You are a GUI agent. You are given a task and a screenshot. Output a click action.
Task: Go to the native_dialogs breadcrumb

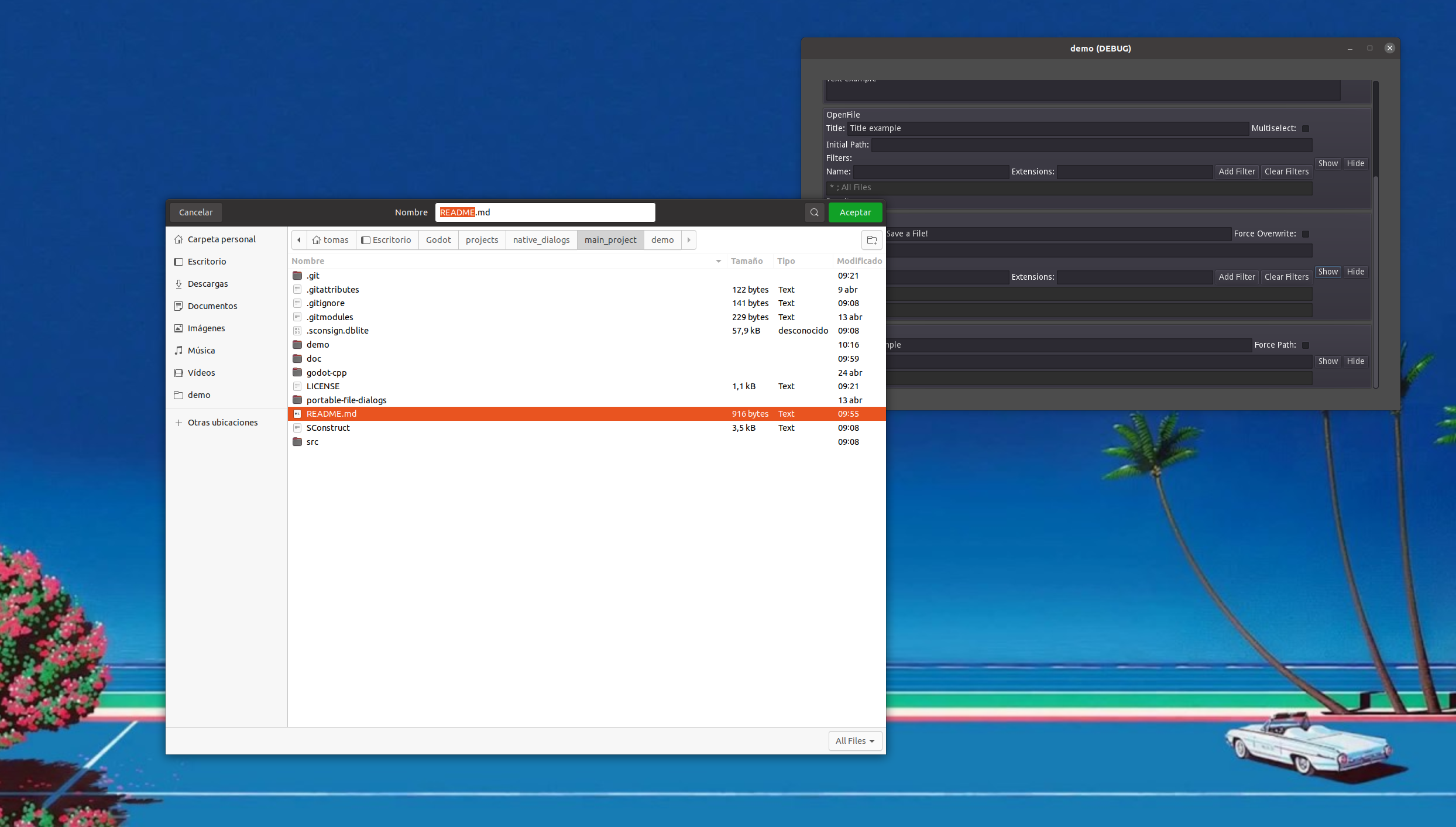[541, 240]
